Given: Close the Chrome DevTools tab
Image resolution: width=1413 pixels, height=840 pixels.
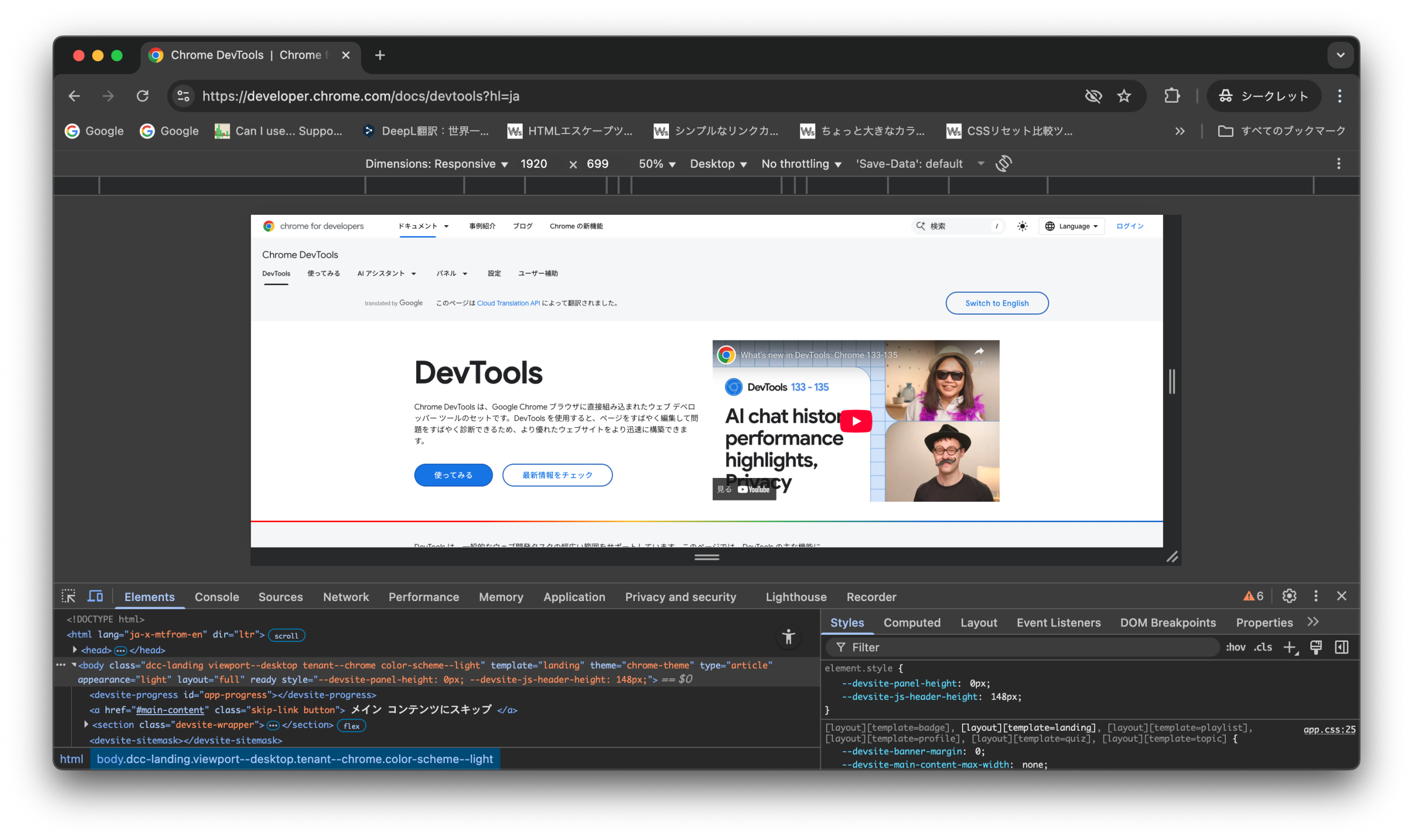Looking at the screenshot, I should pos(346,56).
